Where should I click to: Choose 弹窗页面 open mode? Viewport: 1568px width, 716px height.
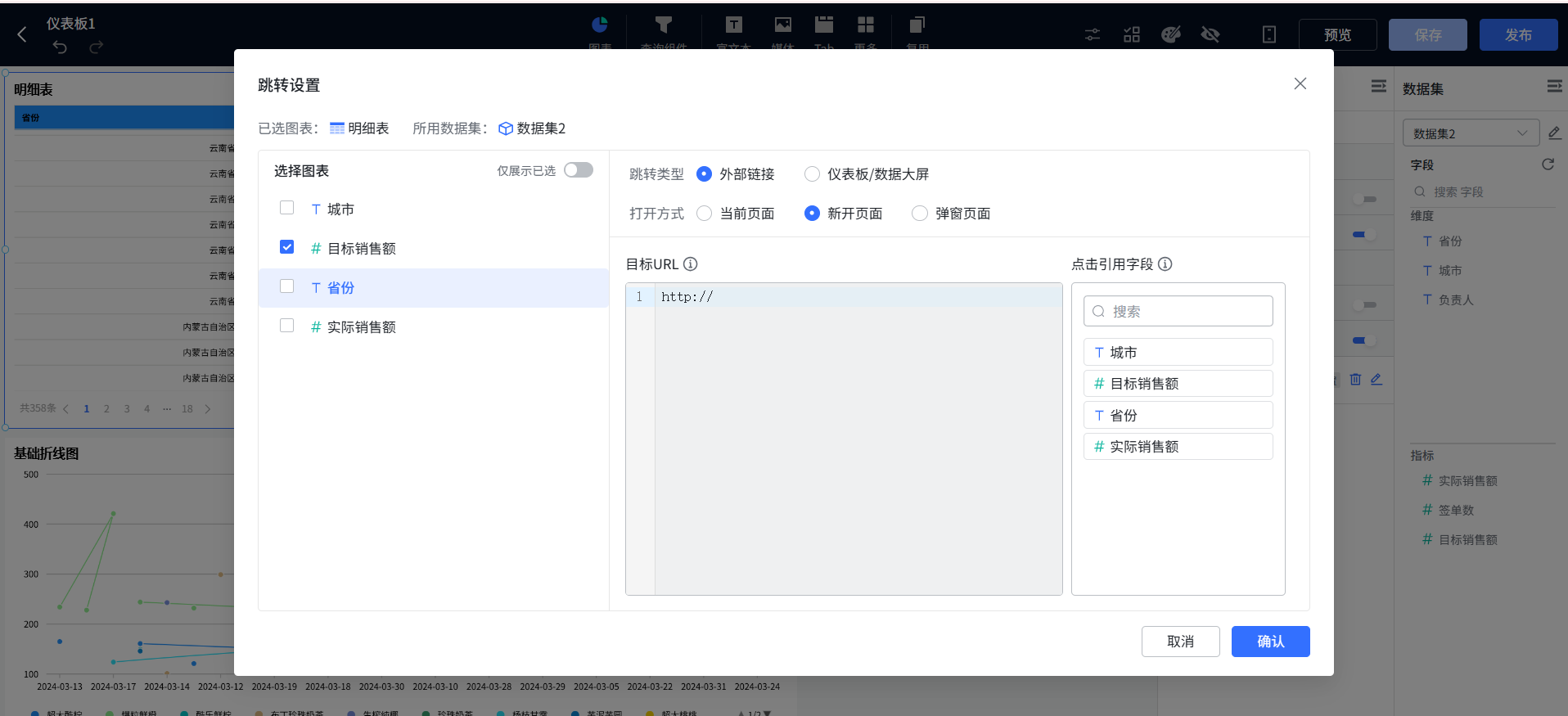click(920, 214)
